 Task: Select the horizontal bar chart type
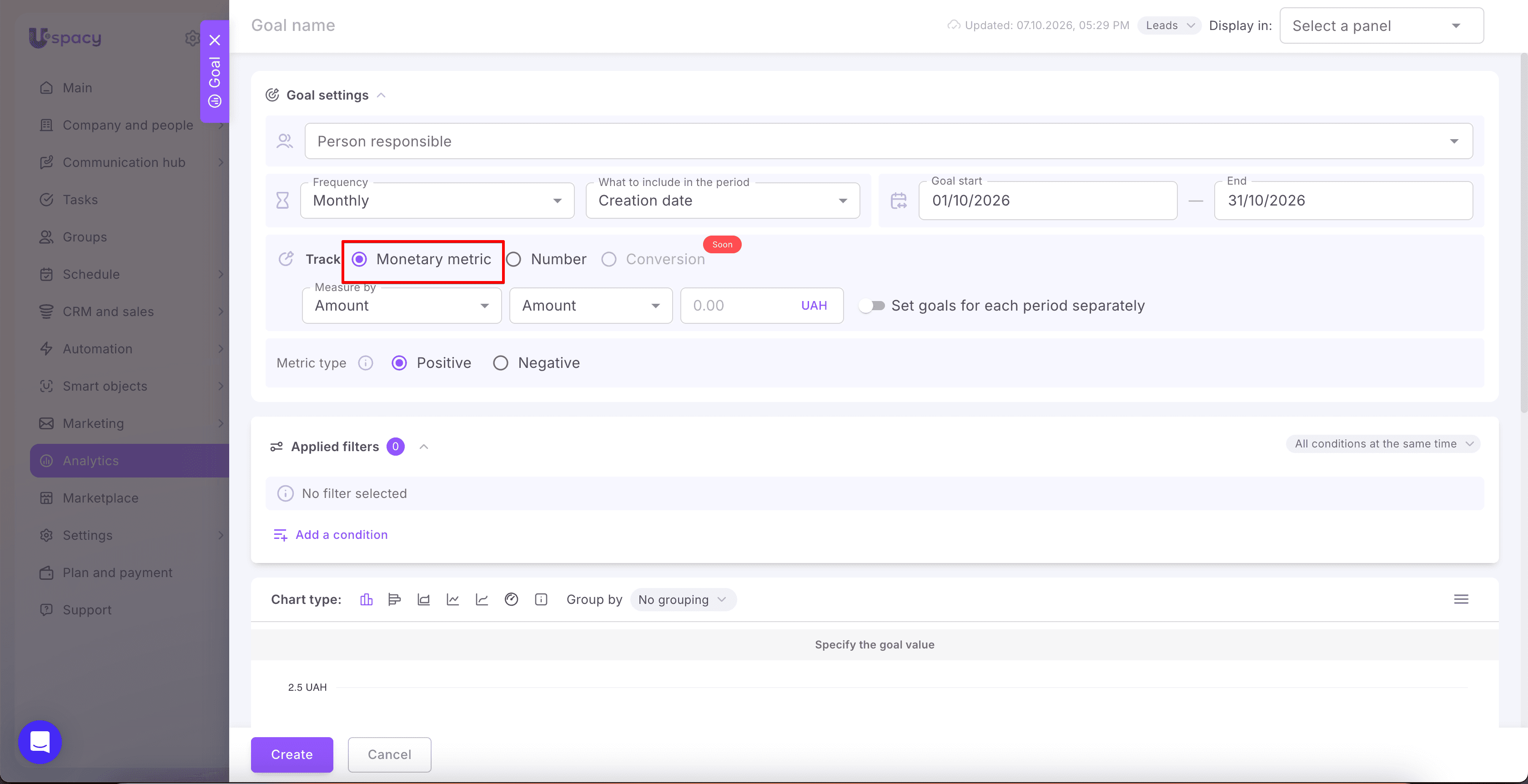[394, 599]
